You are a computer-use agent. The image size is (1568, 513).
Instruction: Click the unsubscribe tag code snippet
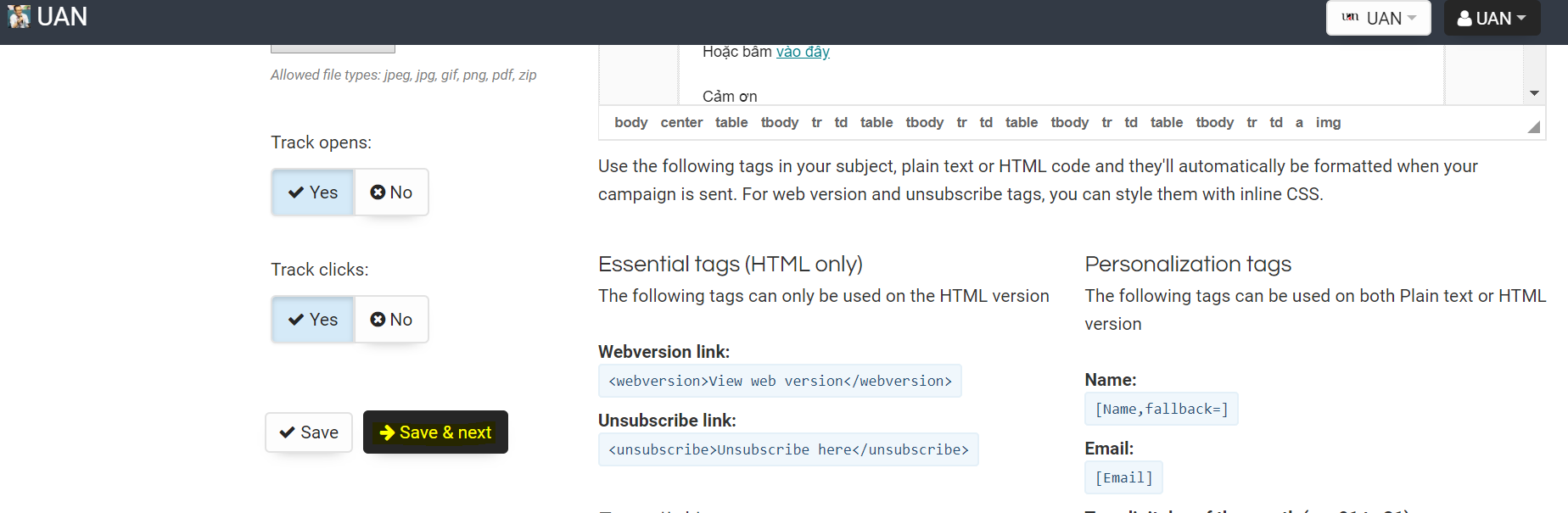(788, 450)
